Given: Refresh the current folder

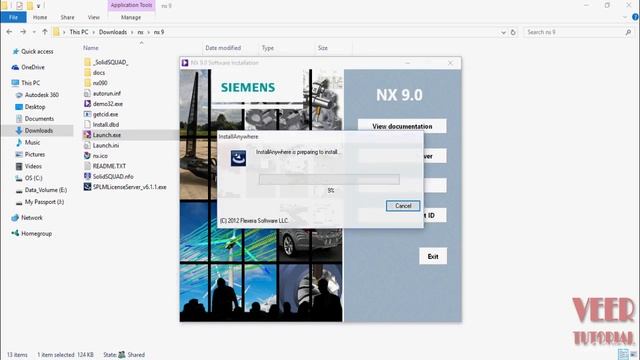Looking at the screenshot, I should (x=513, y=32).
